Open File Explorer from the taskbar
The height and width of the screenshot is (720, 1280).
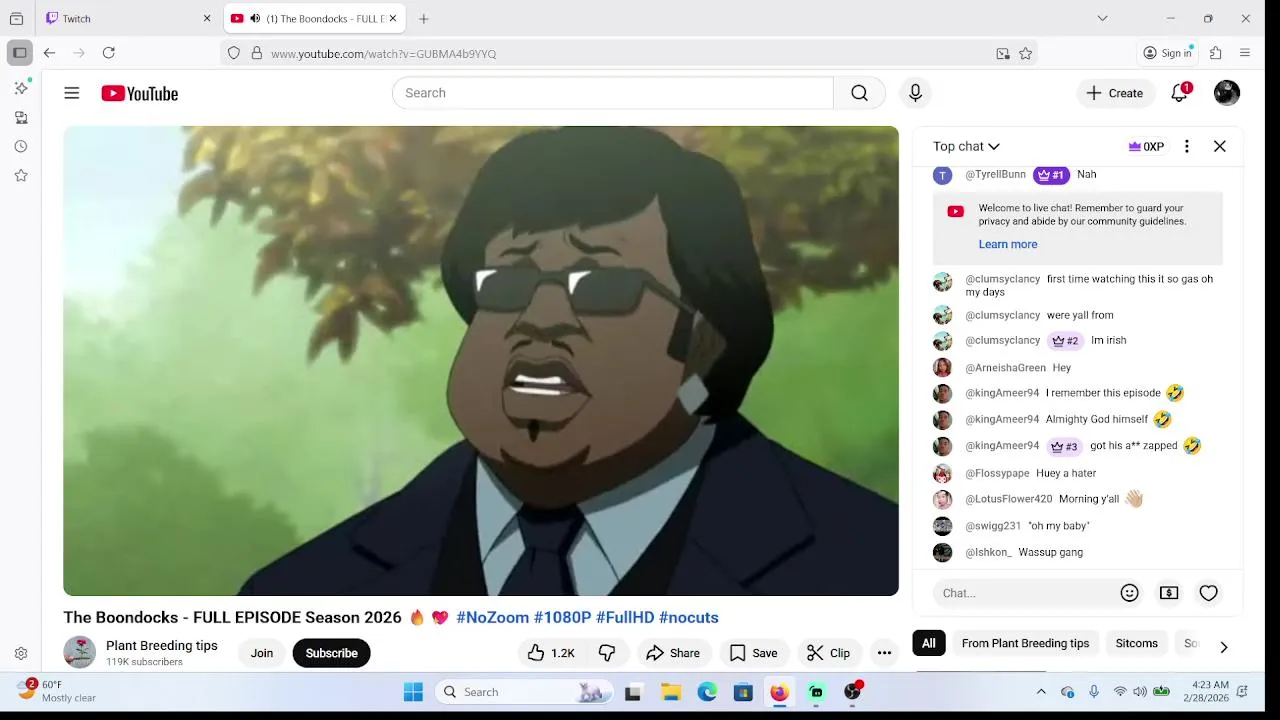coord(671,692)
